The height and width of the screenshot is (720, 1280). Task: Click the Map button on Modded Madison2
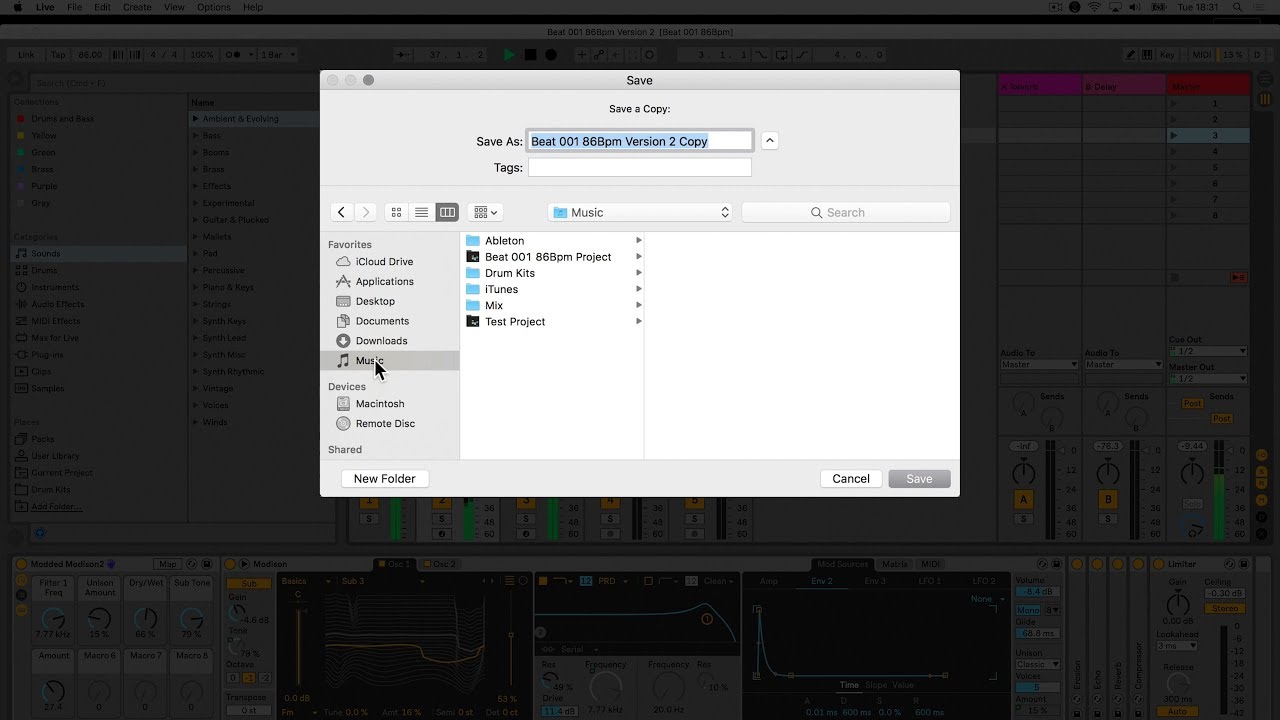point(167,565)
